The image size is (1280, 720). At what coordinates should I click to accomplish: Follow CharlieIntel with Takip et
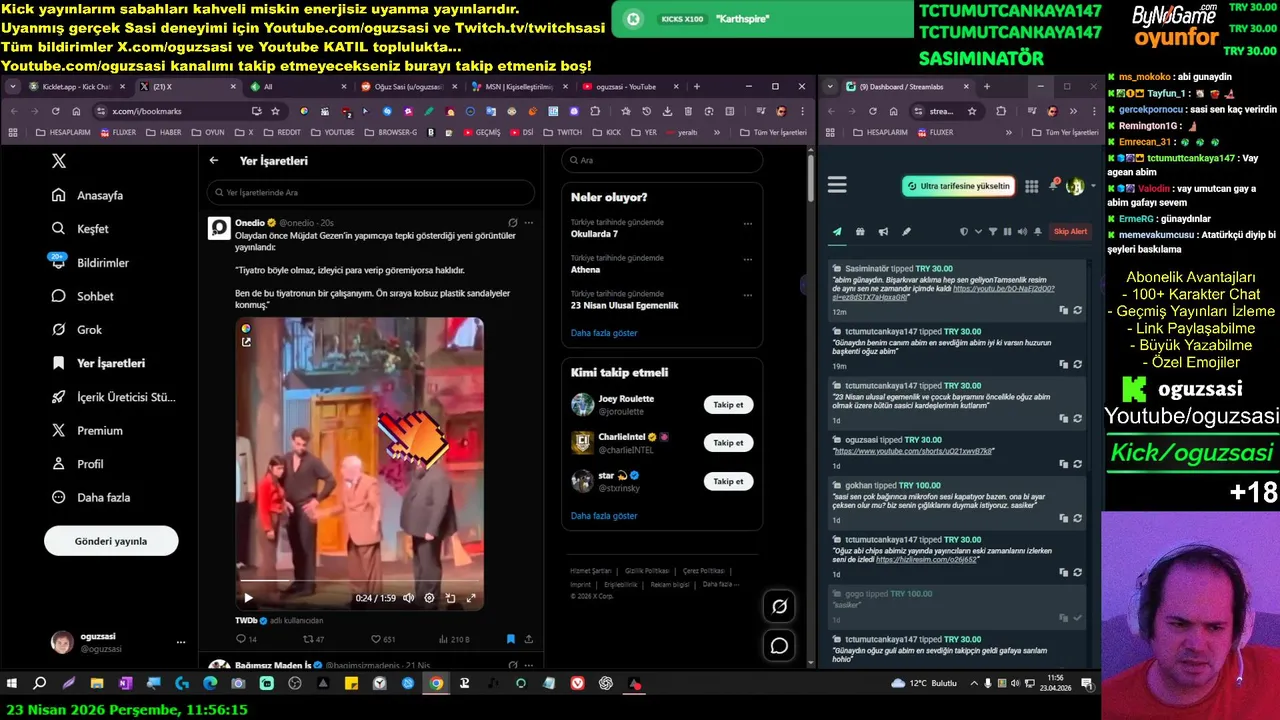[x=728, y=443]
